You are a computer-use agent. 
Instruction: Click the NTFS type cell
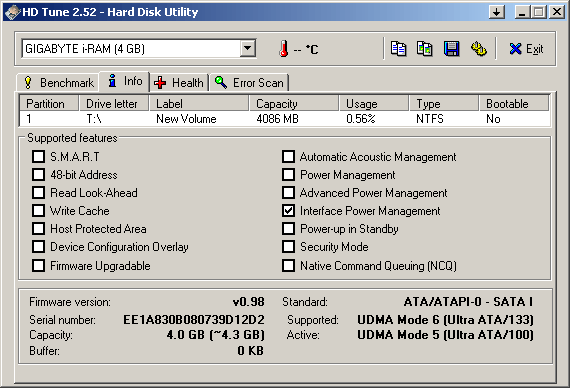tap(430, 119)
